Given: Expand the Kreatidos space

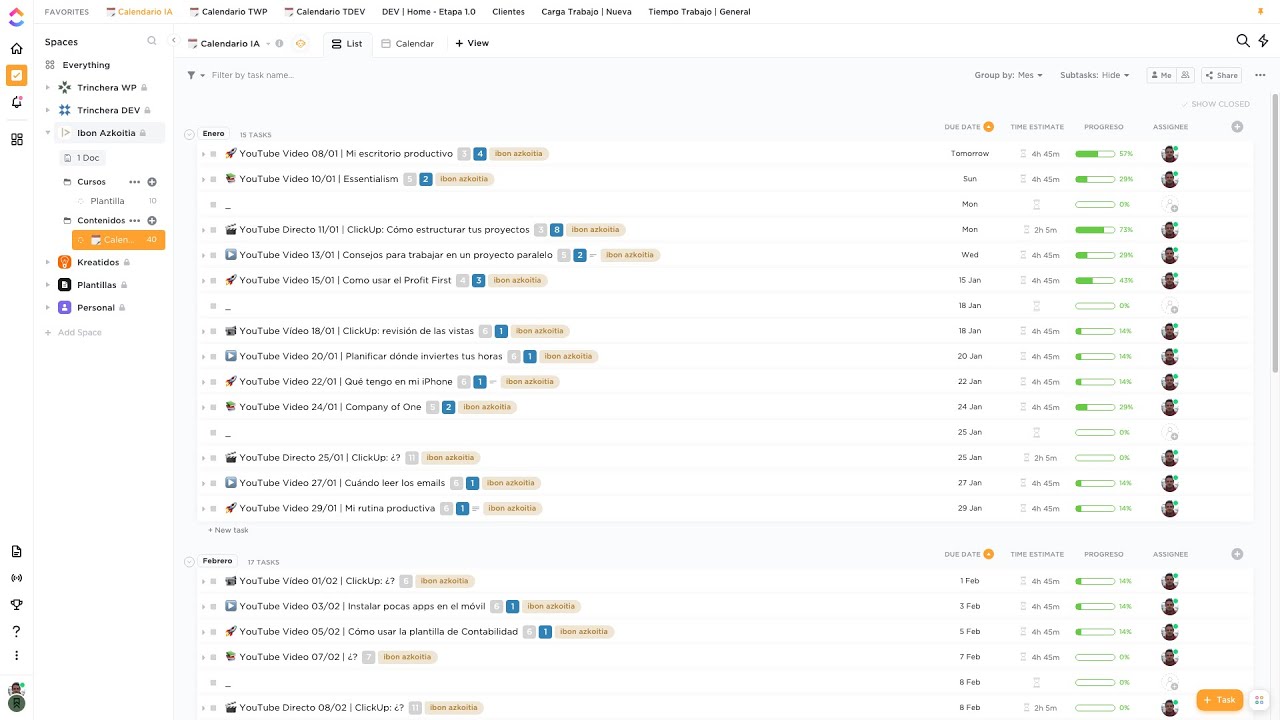Looking at the screenshot, I should point(47,262).
